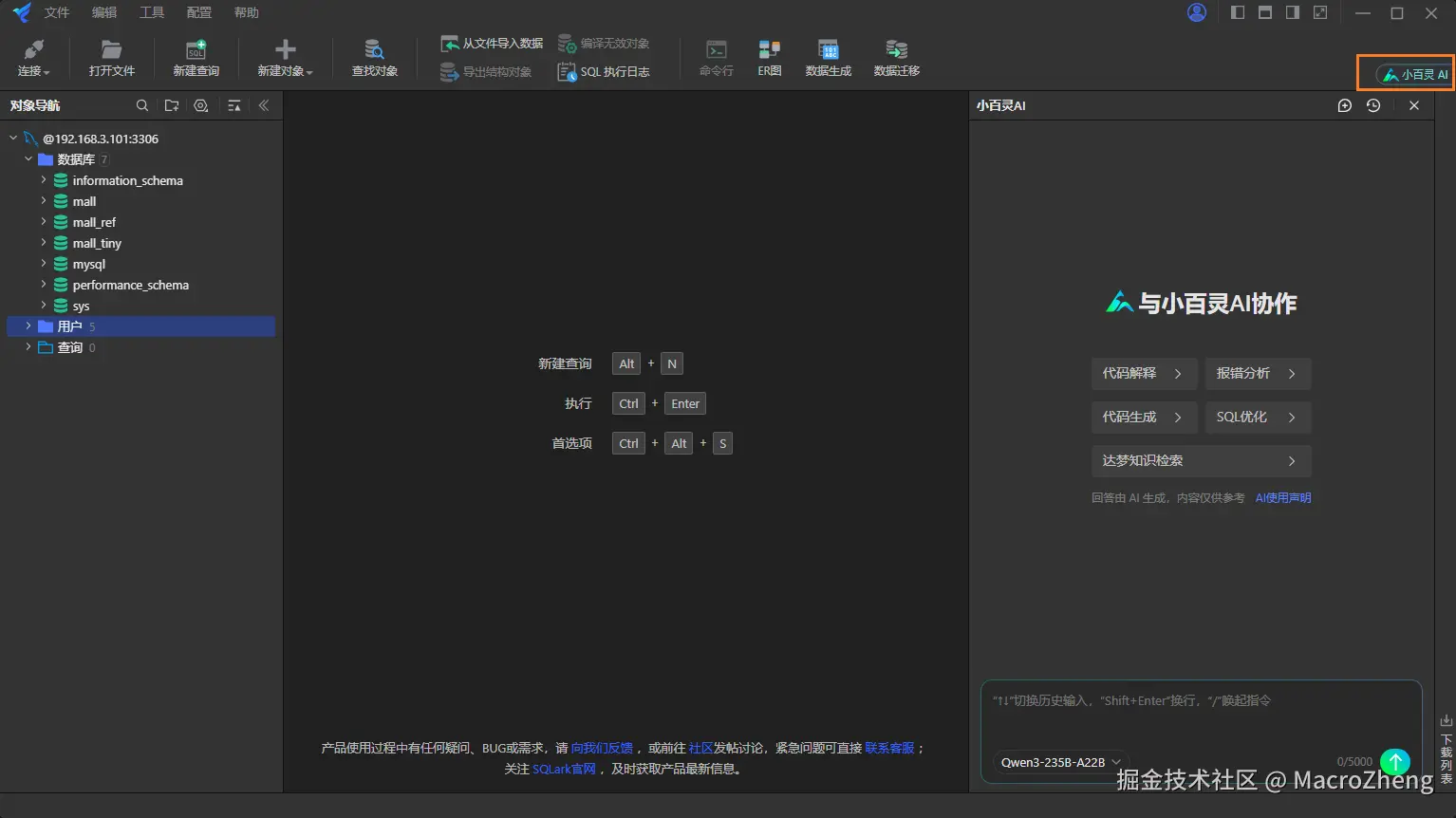Open the 帮助 menu
This screenshot has height=818, width=1456.
click(x=247, y=12)
